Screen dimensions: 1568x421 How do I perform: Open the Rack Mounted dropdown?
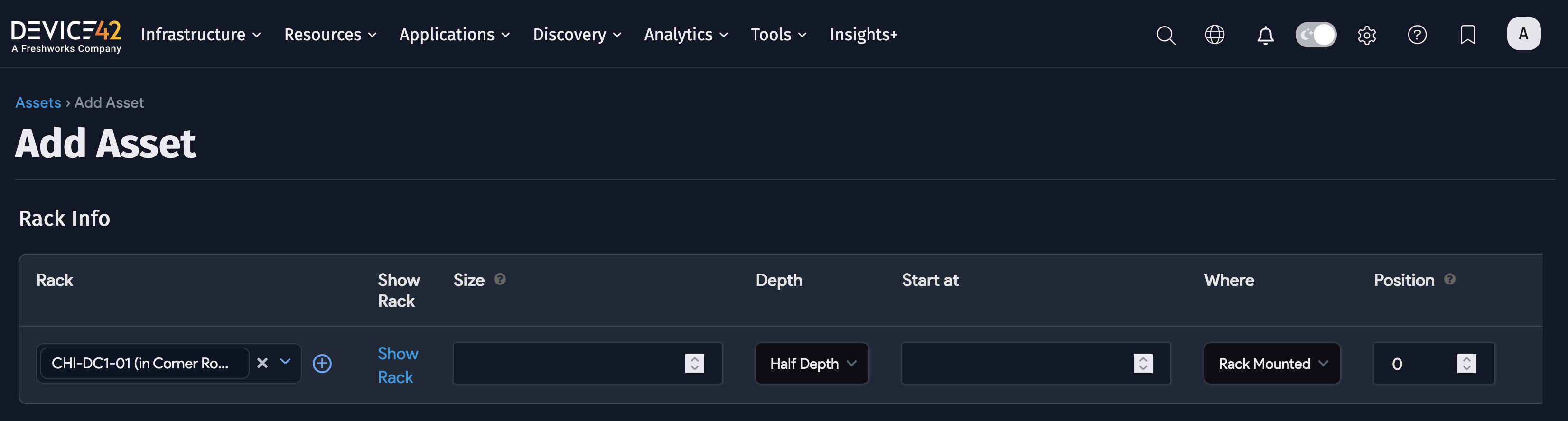click(1271, 364)
